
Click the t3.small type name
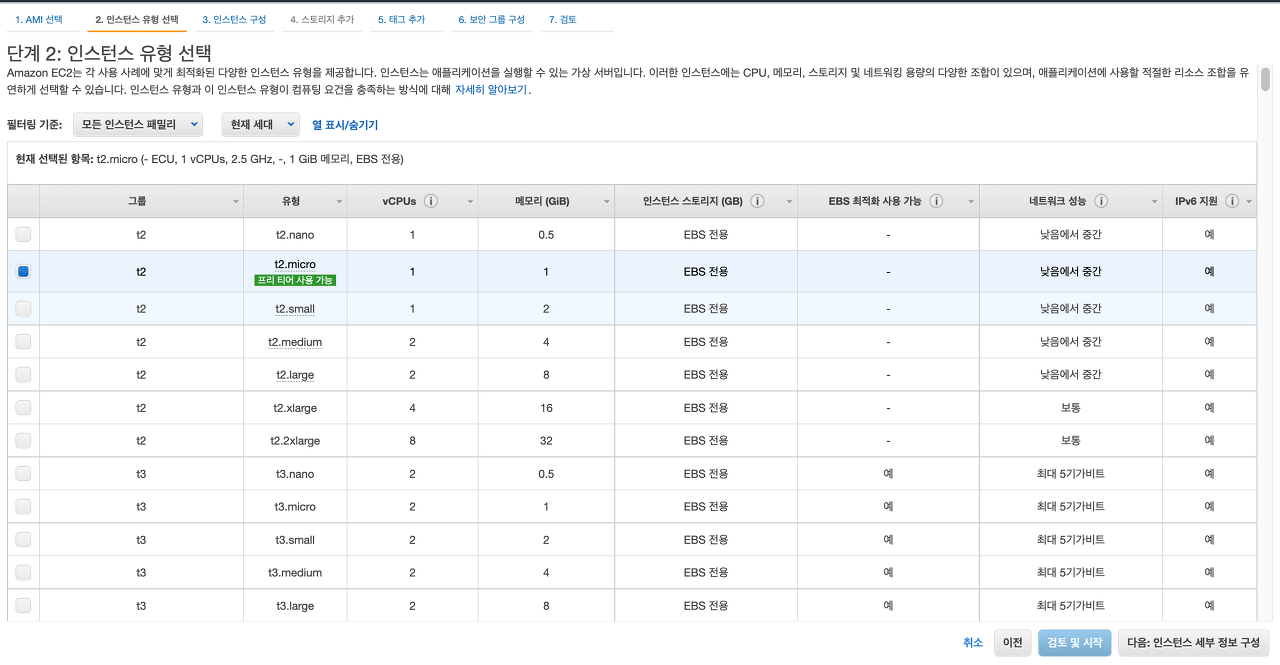(295, 540)
